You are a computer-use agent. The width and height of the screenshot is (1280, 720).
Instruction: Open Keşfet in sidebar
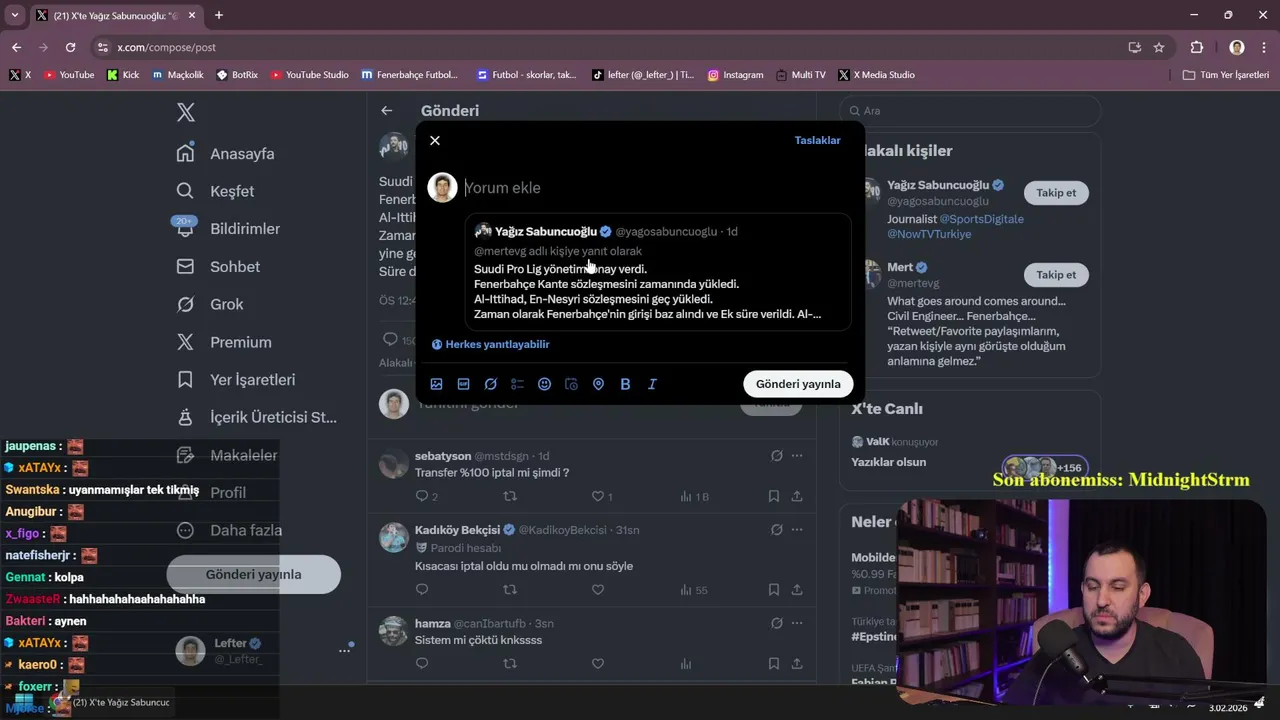coord(216,191)
